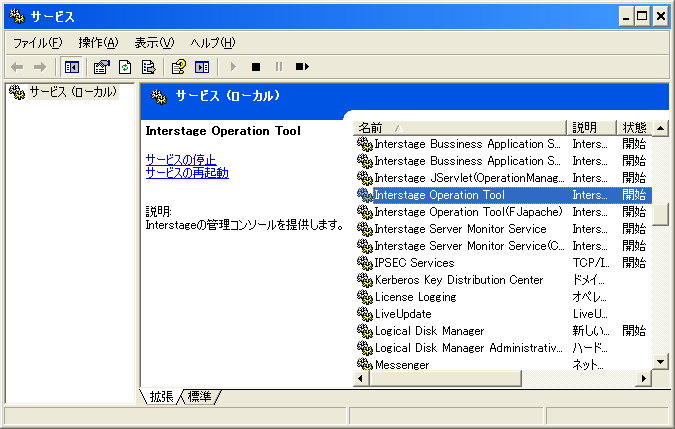Click the vertical scrollbar thumb

[660, 214]
